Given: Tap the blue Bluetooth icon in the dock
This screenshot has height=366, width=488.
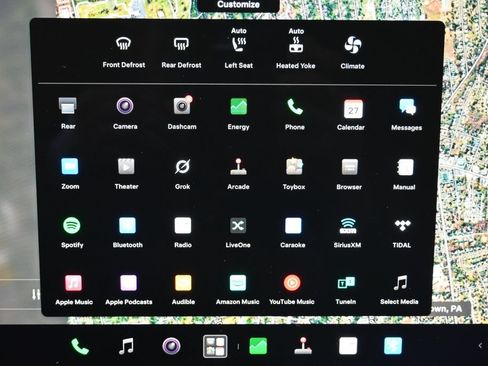Looking at the screenshot, I should click(393, 346).
